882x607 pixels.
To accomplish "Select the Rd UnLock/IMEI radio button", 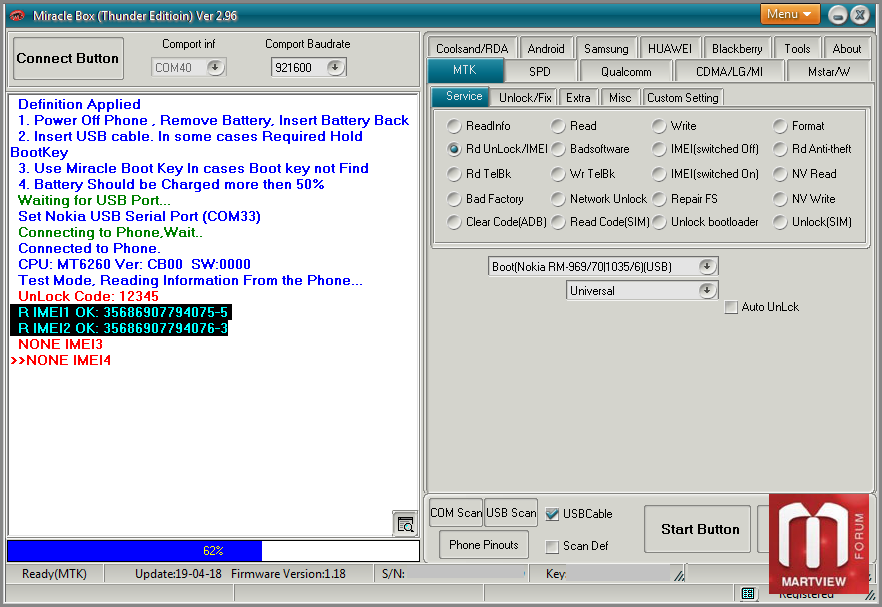I will 454,149.
